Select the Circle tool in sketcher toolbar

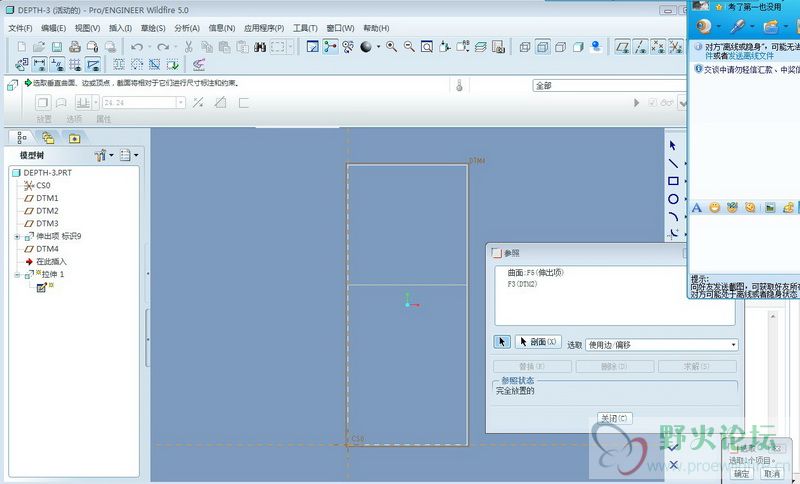(x=673, y=199)
